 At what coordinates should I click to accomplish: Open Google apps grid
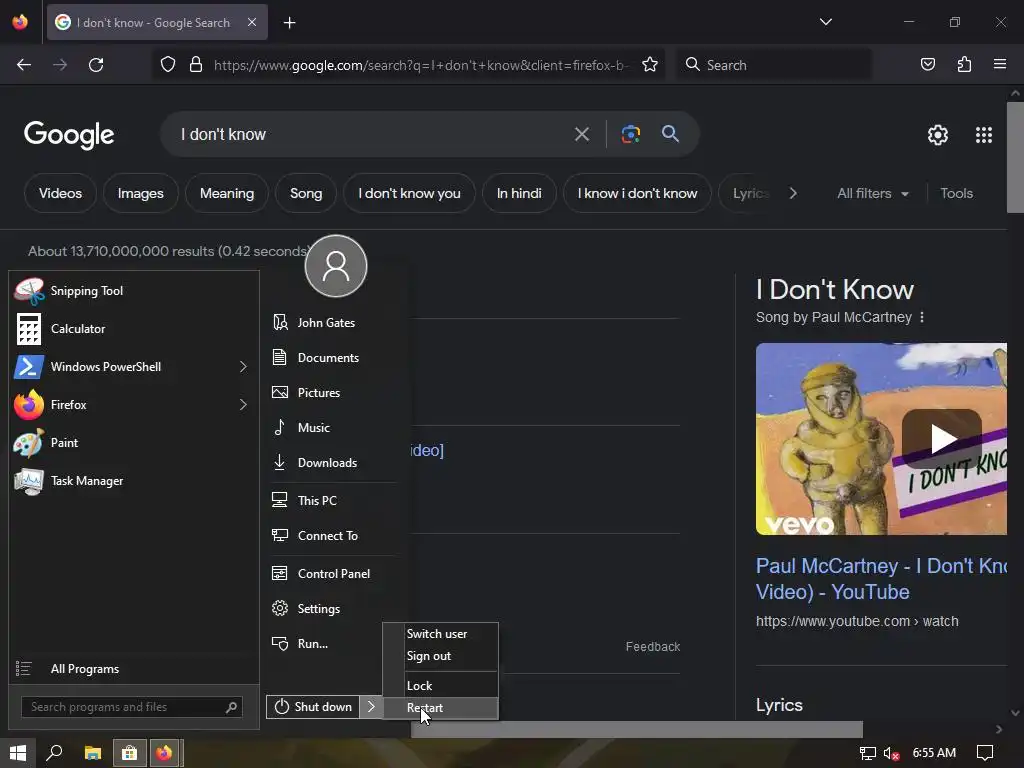point(984,135)
